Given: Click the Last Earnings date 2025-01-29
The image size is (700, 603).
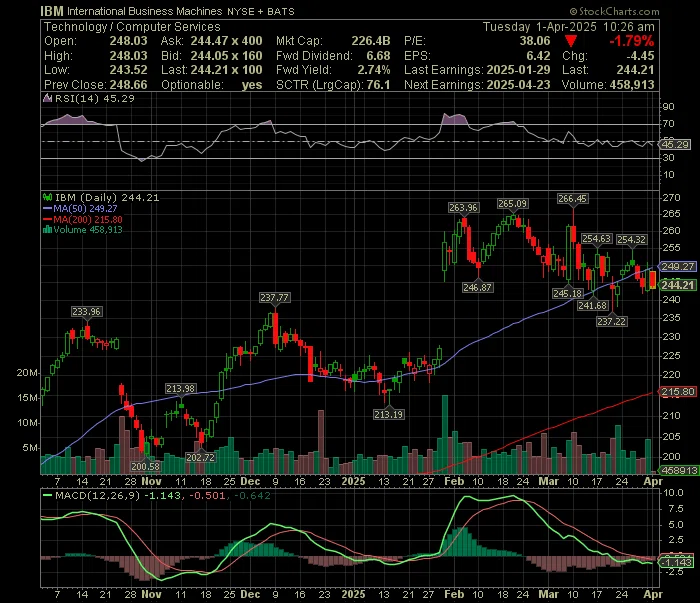Looking at the screenshot, I should [x=518, y=70].
